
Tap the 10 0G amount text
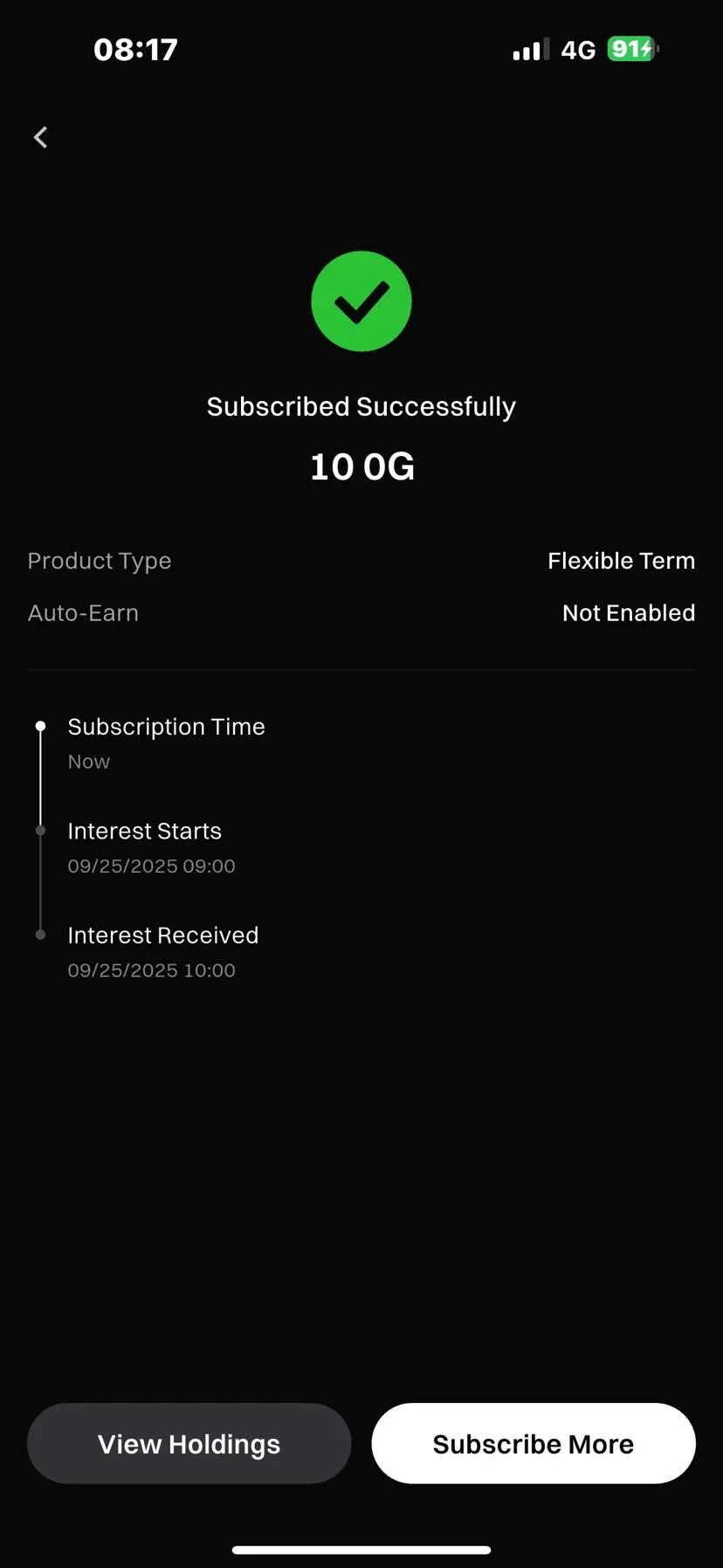[362, 466]
